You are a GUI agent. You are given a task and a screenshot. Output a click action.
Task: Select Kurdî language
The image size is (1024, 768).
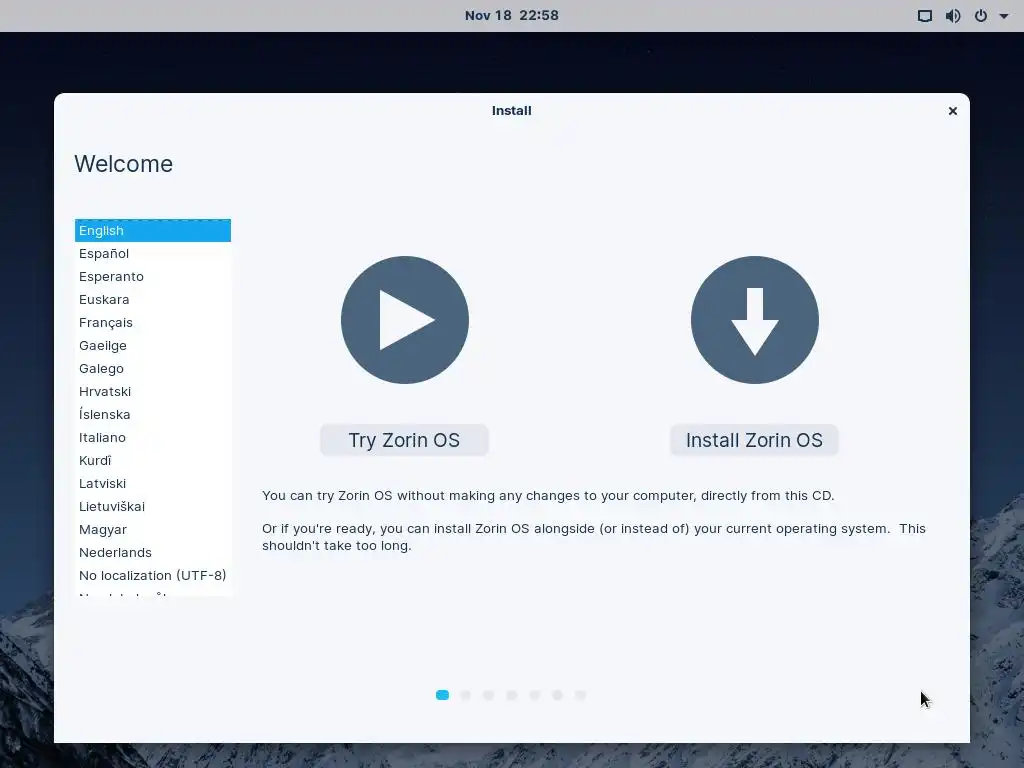(x=153, y=460)
